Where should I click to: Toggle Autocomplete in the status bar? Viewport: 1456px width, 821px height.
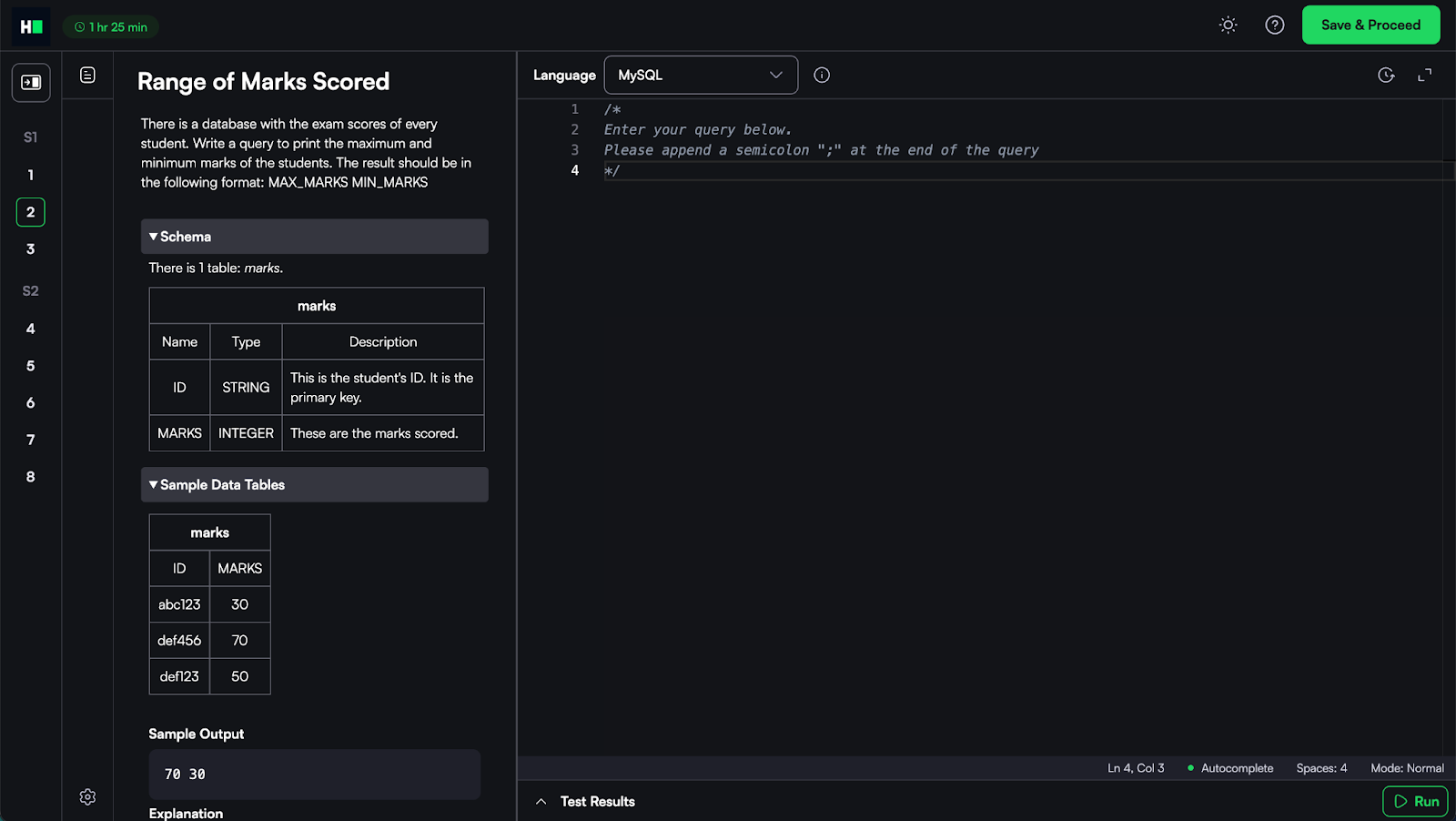pyautogui.click(x=1230, y=768)
